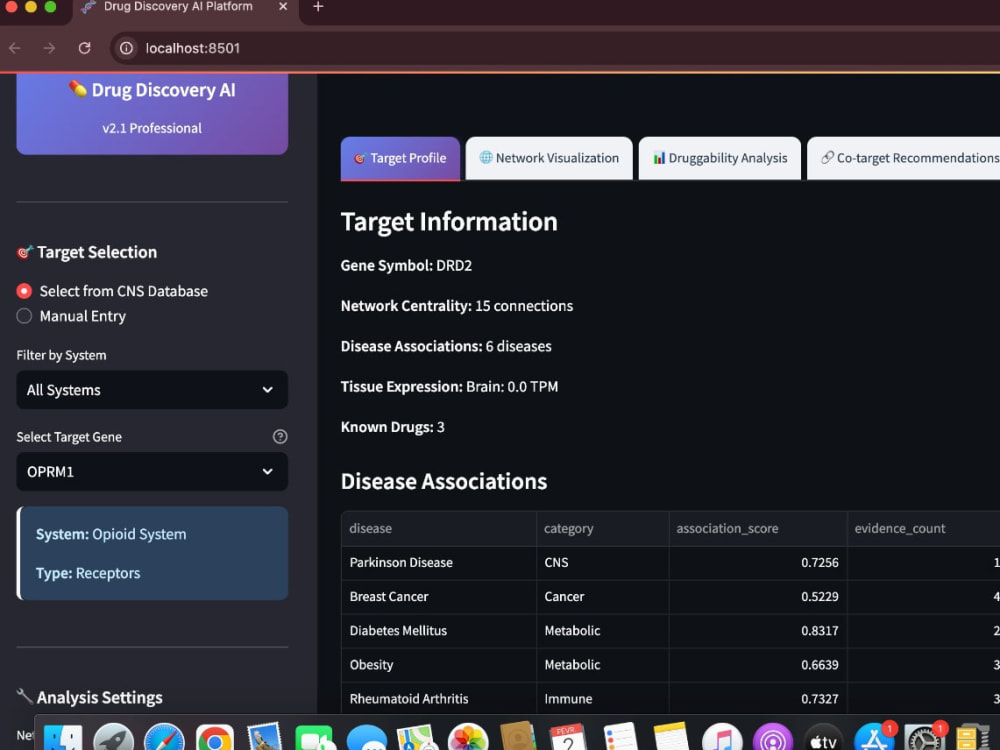Click the Gene Symbol: DRD2 line
1000x750 pixels.
[x=406, y=266]
